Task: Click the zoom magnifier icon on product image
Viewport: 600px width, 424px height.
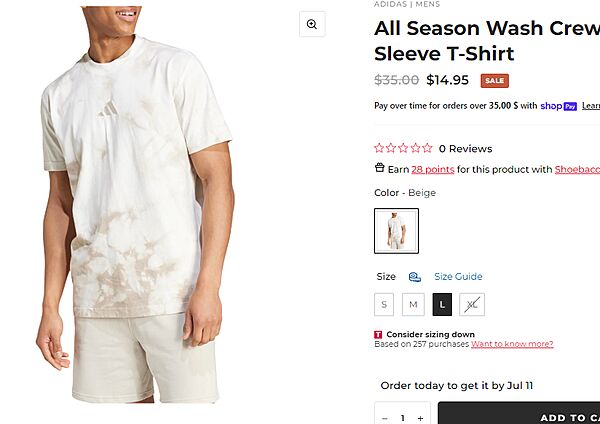Action: pyautogui.click(x=312, y=25)
